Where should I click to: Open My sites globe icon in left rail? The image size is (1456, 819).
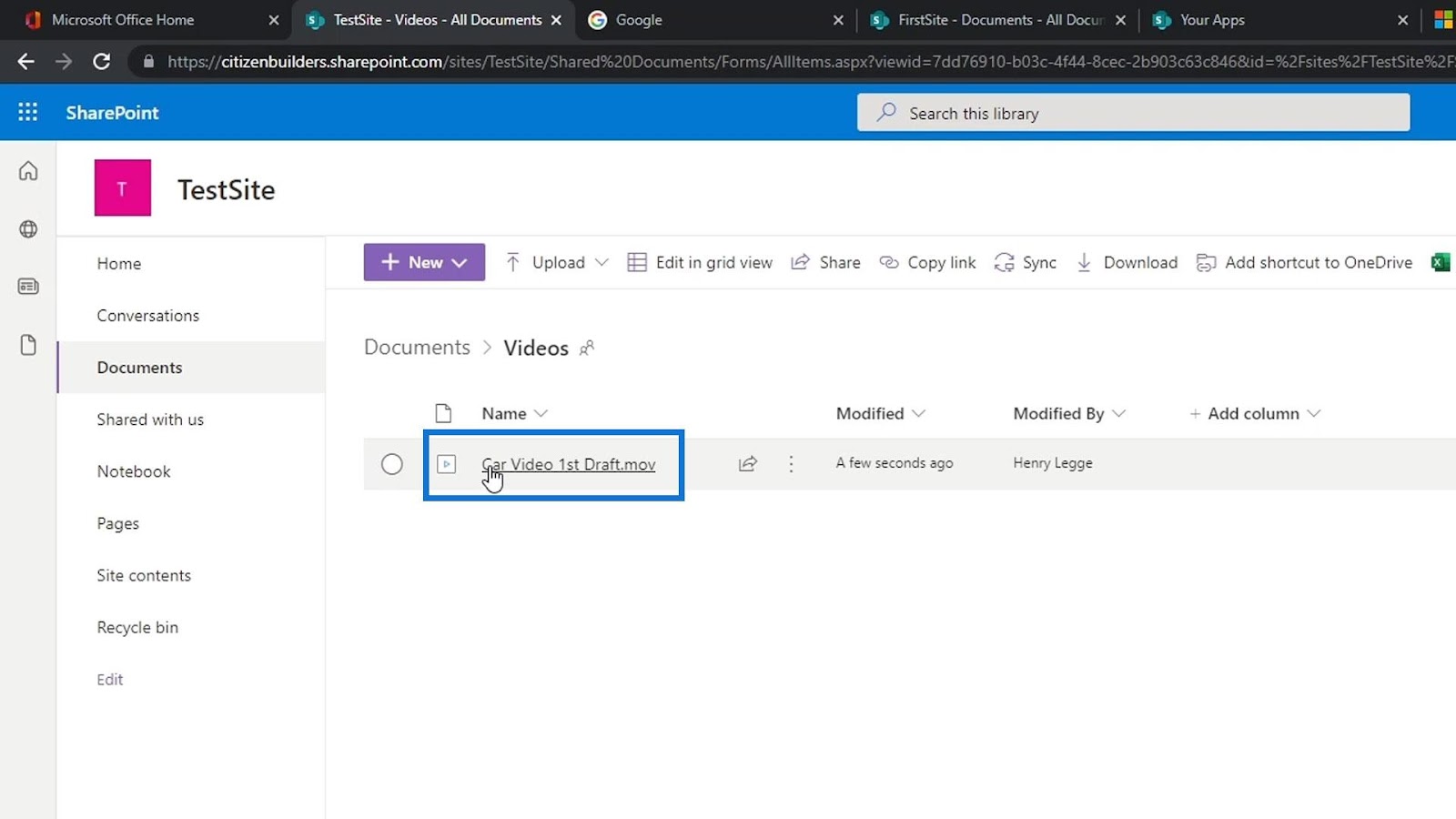point(28,229)
